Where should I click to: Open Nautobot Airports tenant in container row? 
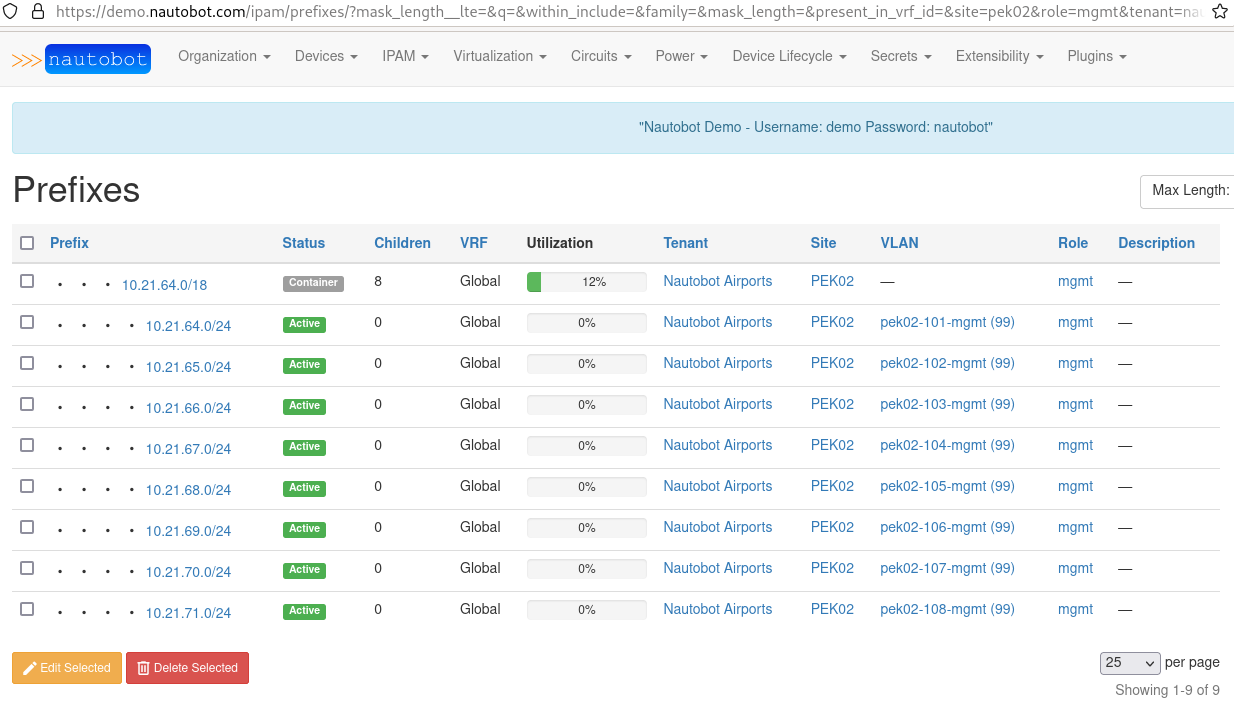[717, 281]
